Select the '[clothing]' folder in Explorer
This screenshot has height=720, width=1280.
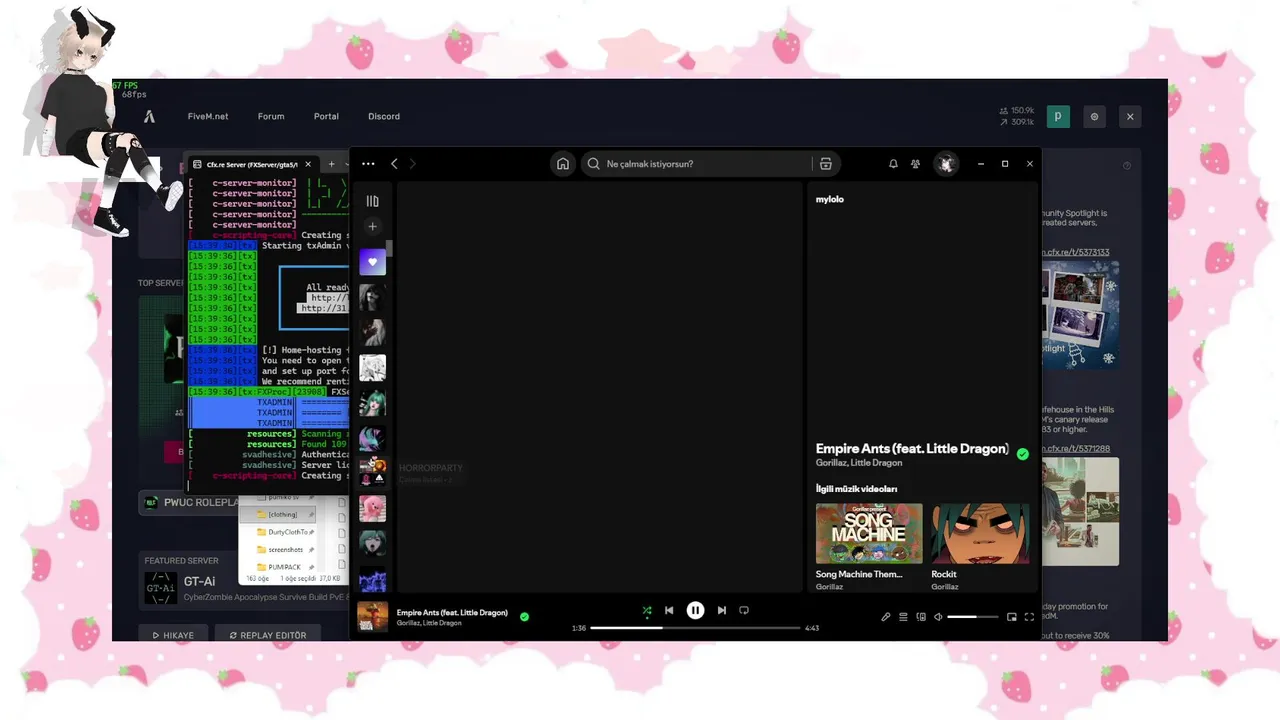click(284, 514)
